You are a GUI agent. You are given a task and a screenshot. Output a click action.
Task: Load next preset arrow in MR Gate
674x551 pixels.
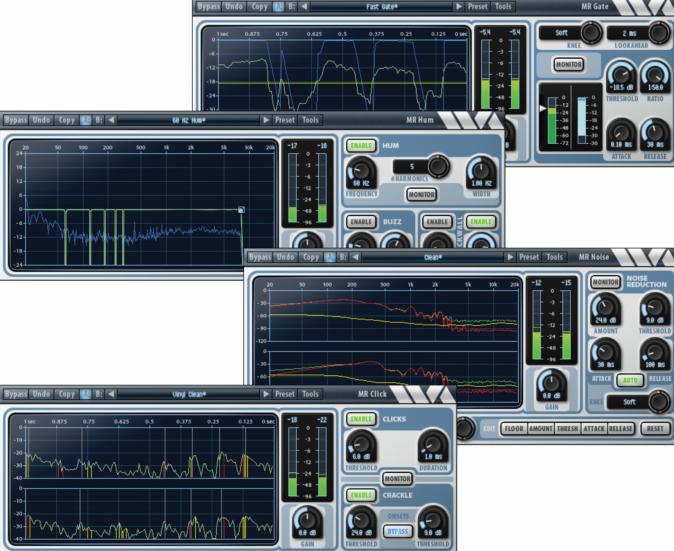point(459,6)
